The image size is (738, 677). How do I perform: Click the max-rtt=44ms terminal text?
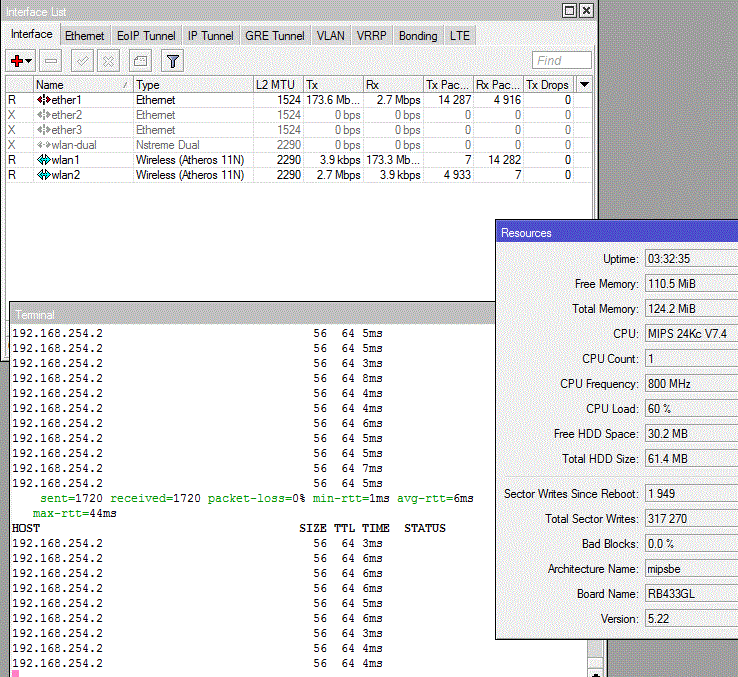pyautogui.click(x=74, y=513)
